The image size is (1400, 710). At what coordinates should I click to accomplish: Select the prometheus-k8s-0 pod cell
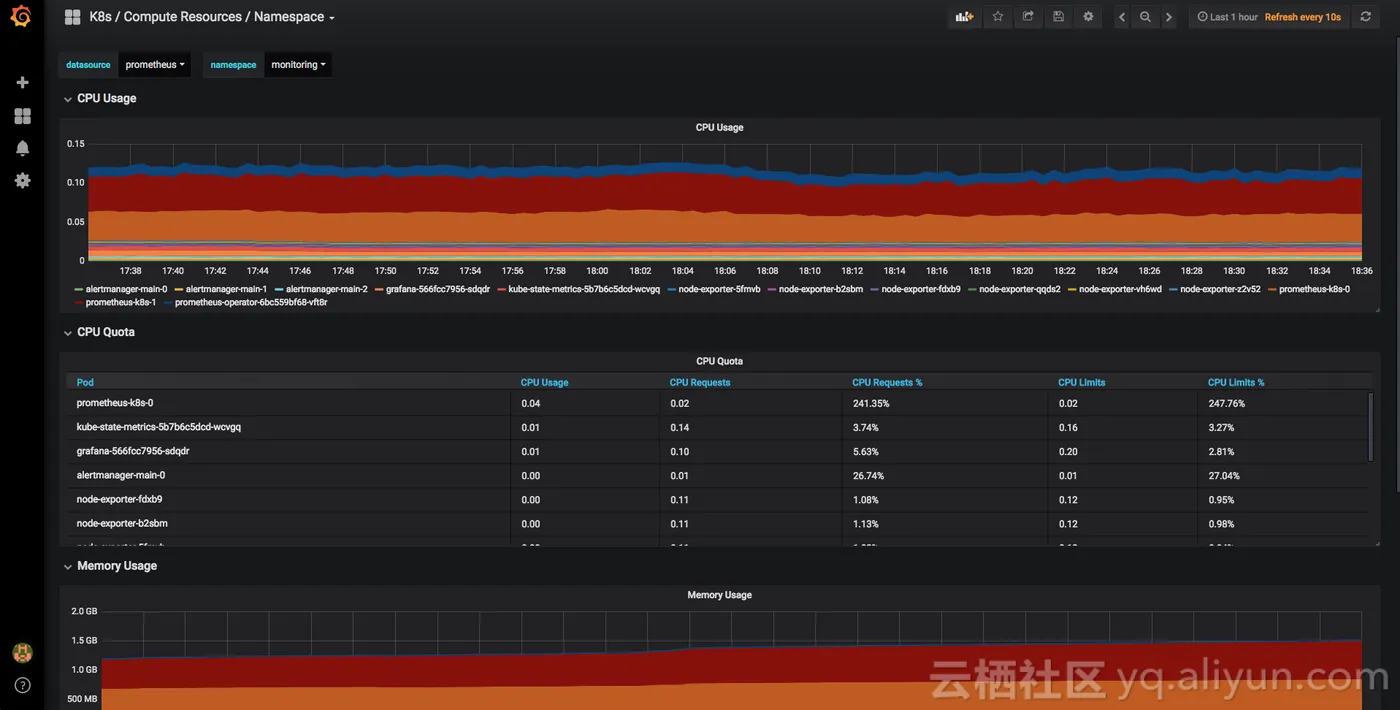click(289, 403)
